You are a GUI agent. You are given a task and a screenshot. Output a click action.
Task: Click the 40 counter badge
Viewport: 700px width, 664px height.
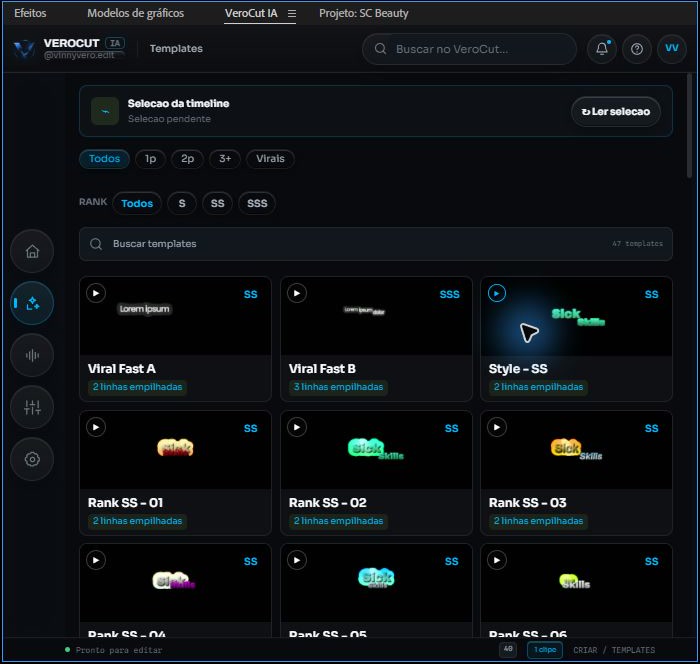click(x=508, y=649)
